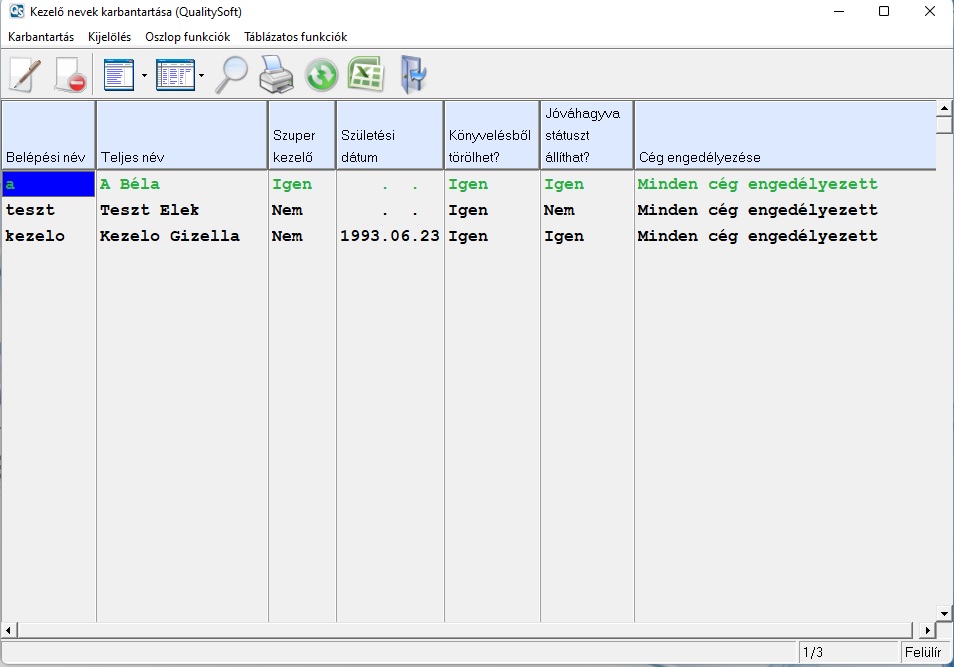Print the table using the printer icon
Image resolution: width=954 pixels, height=667 pixels.
tap(276, 75)
